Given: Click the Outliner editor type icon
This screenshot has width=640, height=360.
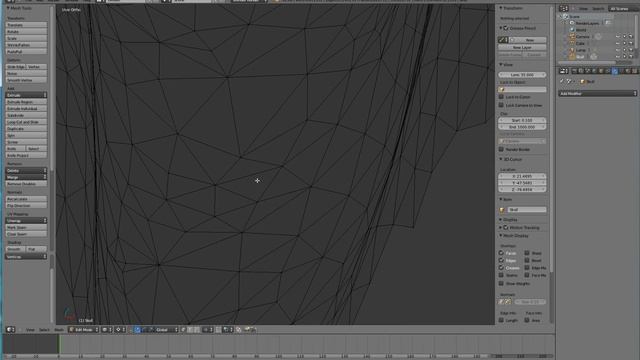Looking at the screenshot, I should tap(564, 8).
